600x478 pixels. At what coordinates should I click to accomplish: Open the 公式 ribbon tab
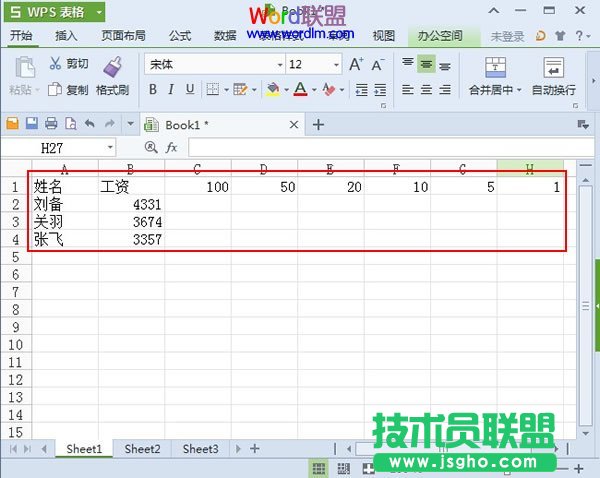click(x=180, y=36)
